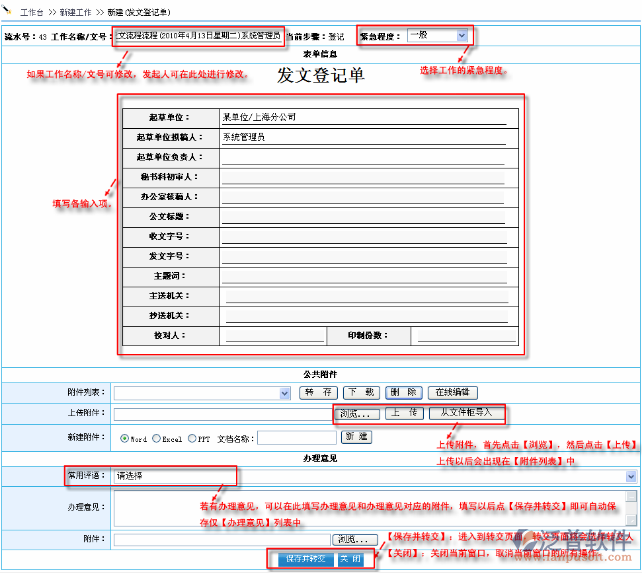642x573 pixels.
Task: Click the 新建 attachment button
Action: point(356,437)
